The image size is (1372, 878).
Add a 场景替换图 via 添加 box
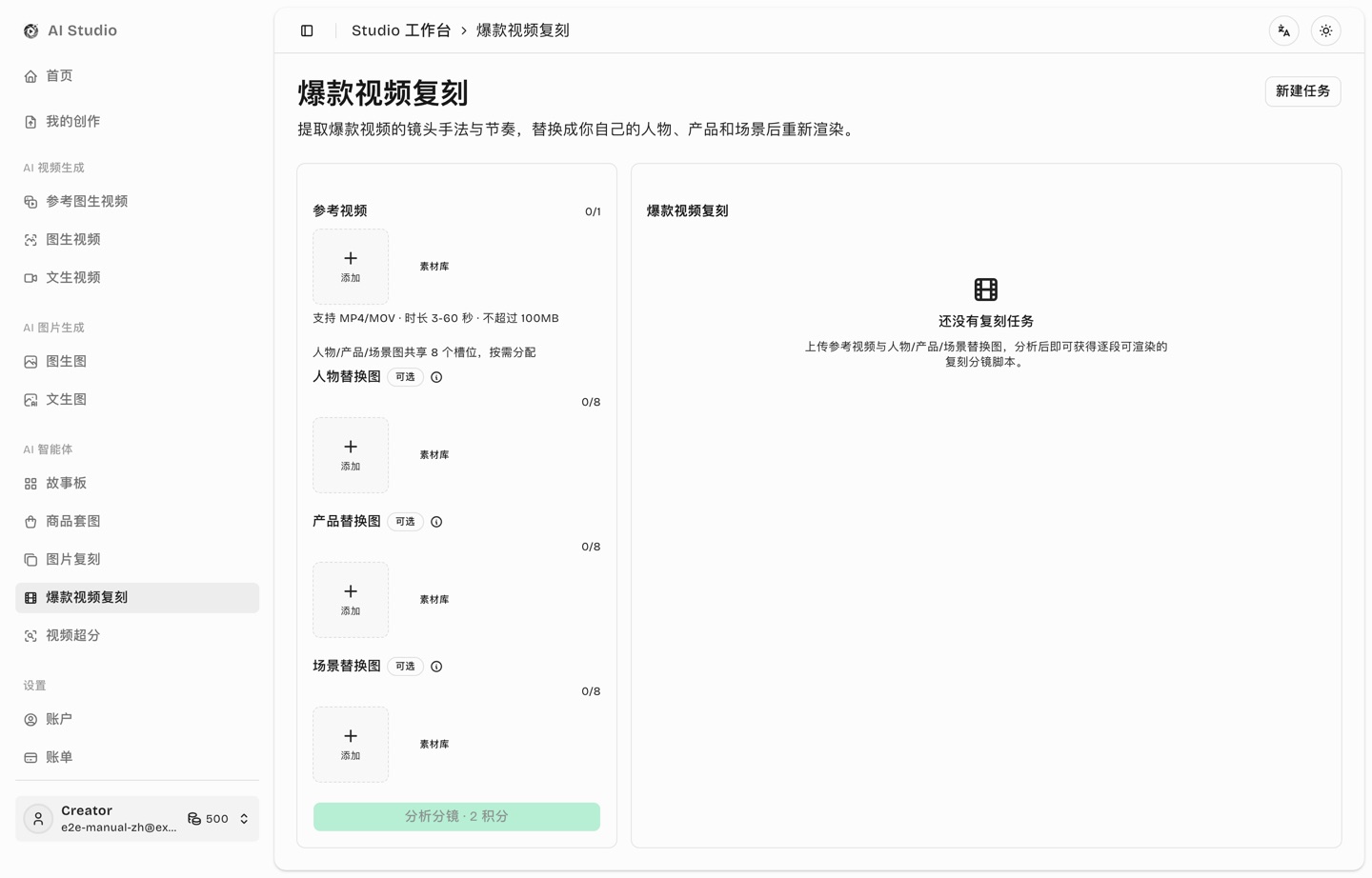pyautogui.click(x=351, y=745)
